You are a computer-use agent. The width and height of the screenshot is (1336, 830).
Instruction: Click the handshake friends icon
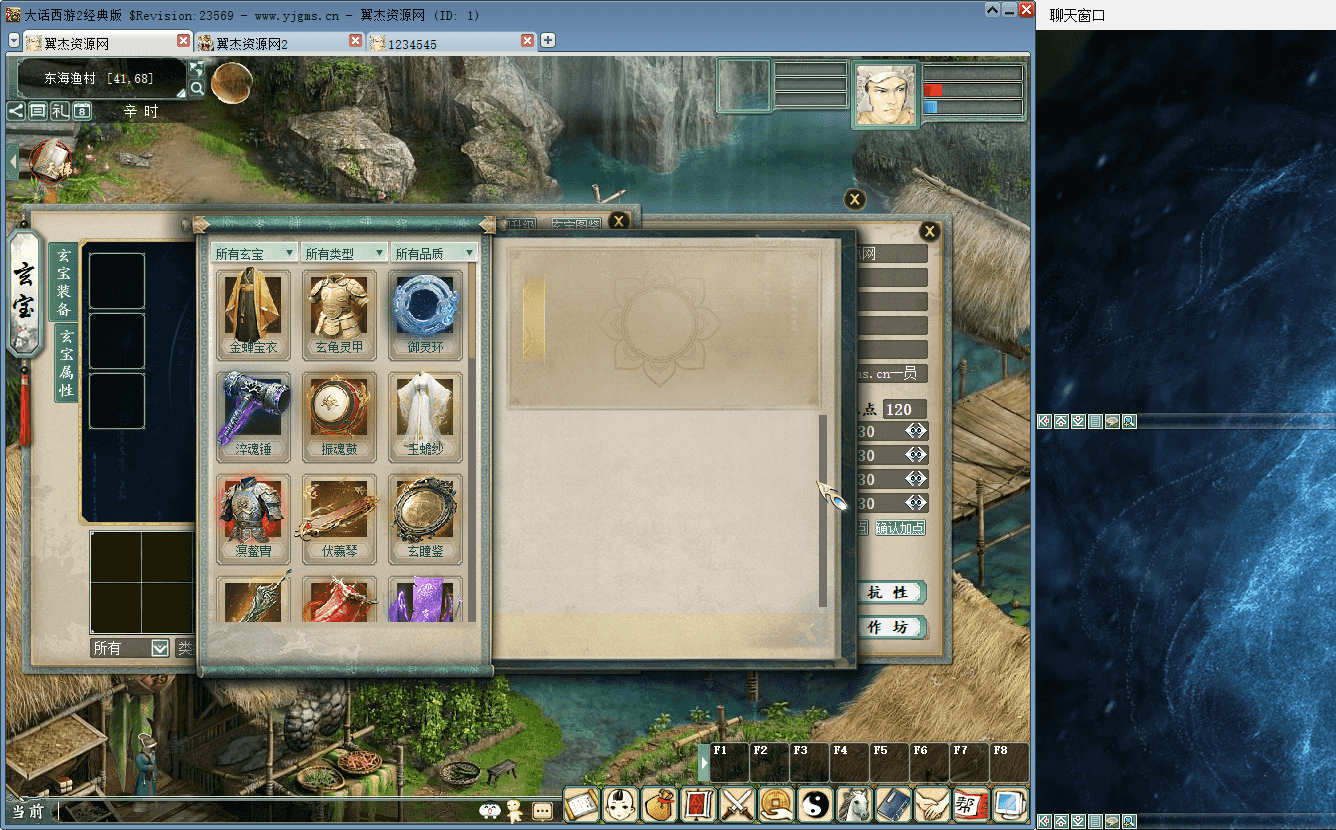[934, 804]
